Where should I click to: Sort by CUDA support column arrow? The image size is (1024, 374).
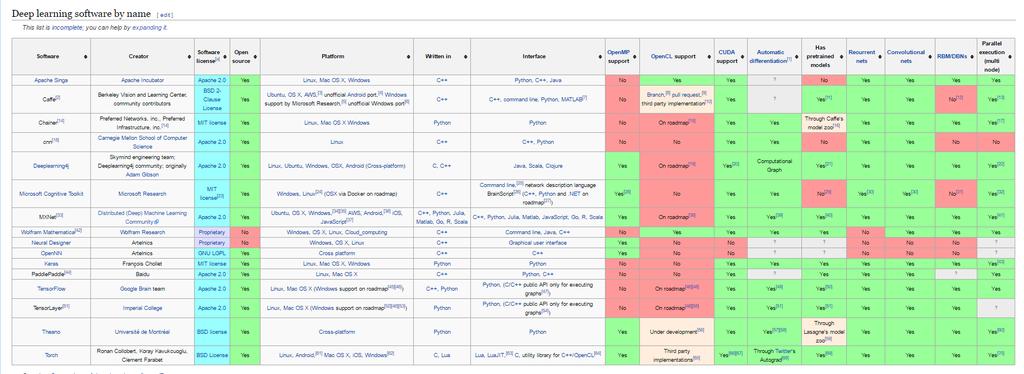(x=743, y=57)
